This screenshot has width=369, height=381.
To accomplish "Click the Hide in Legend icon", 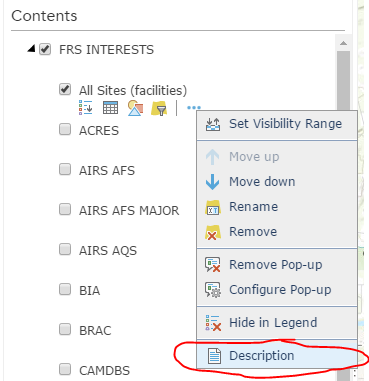I will coord(213,323).
